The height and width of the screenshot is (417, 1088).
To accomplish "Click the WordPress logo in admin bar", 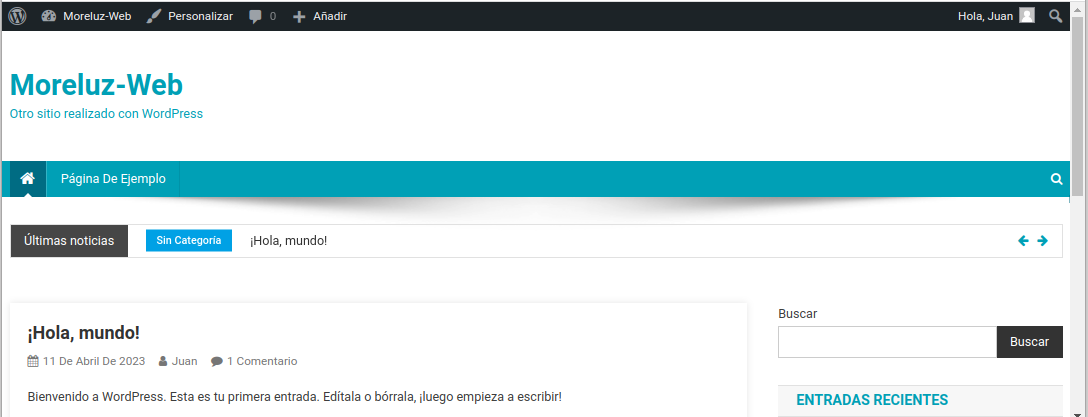I will (17, 16).
